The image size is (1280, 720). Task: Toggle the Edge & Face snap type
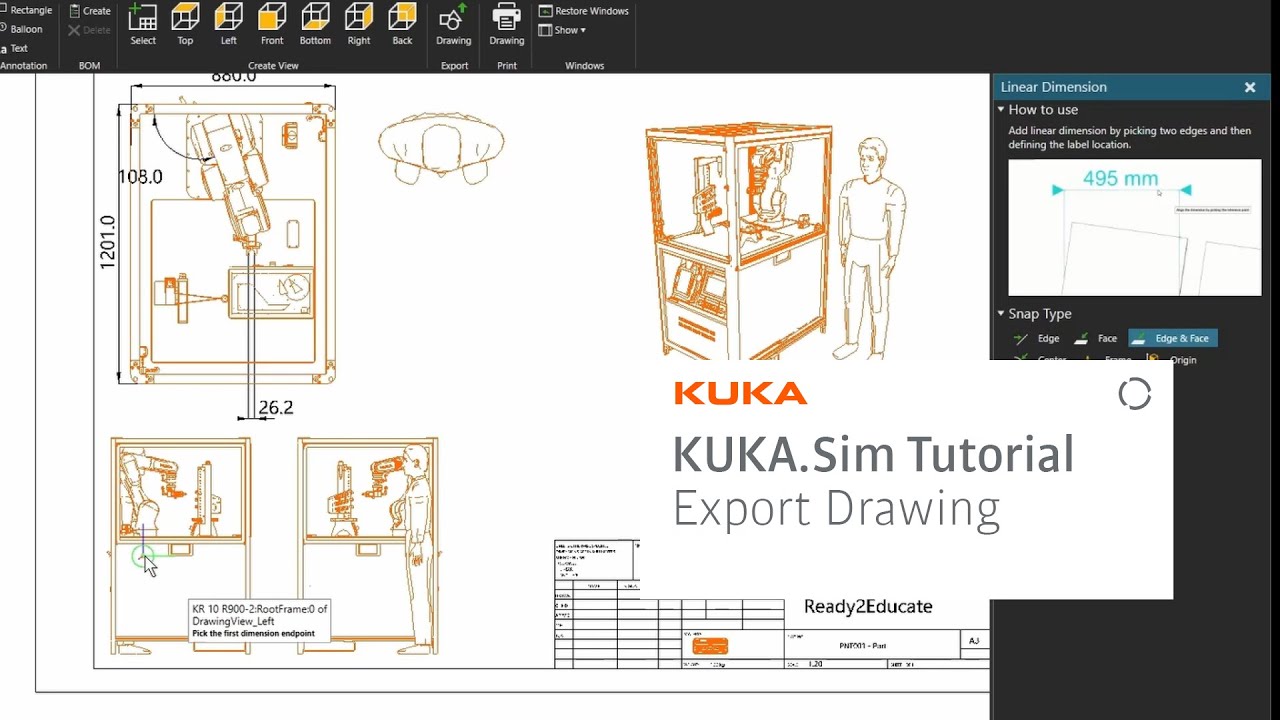point(1172,338)
